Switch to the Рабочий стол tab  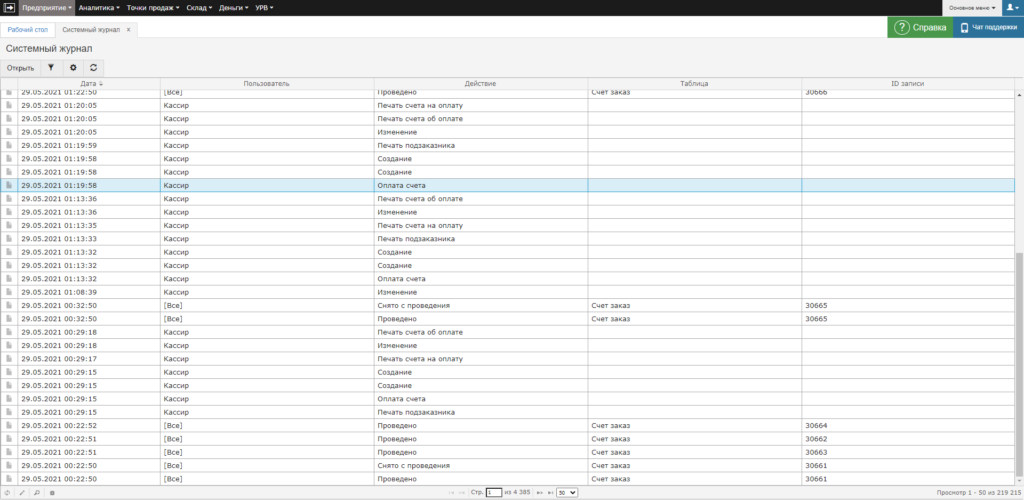[x=28, y=30]
